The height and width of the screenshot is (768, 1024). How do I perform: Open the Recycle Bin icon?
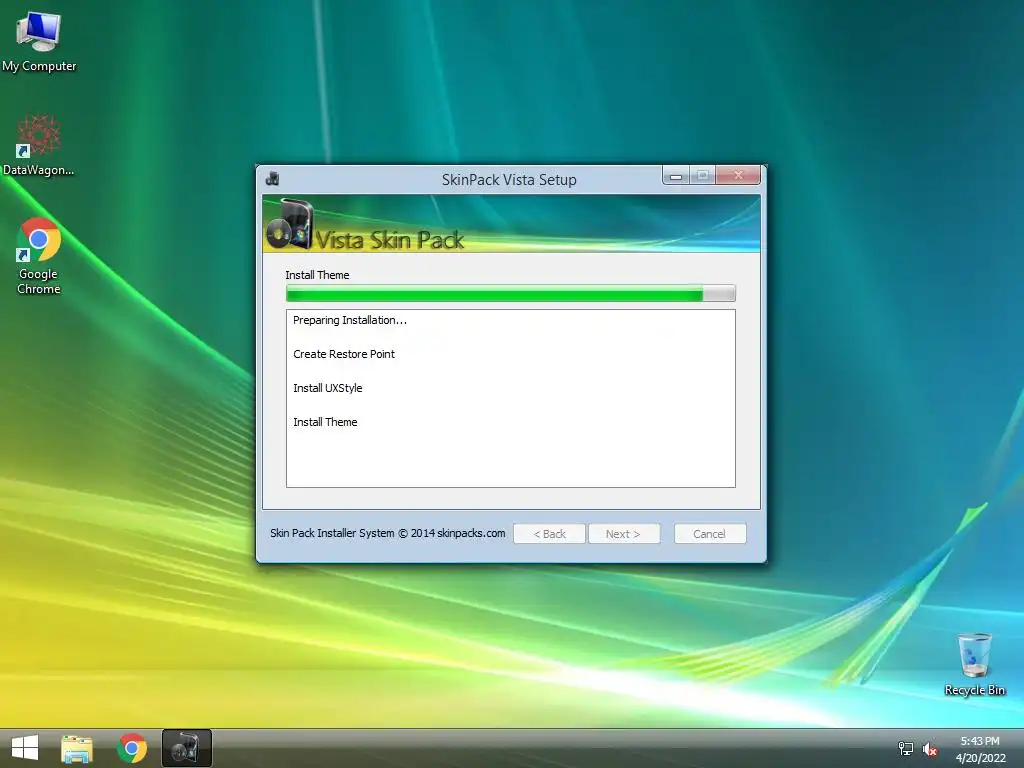click(x=974, y=664)
